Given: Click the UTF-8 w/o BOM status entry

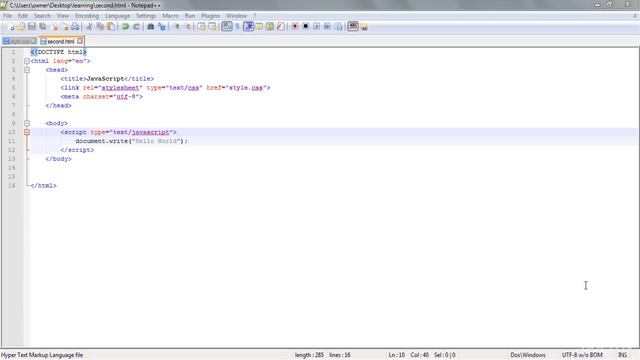Looking at the screenshot, I should coord(582,355).
